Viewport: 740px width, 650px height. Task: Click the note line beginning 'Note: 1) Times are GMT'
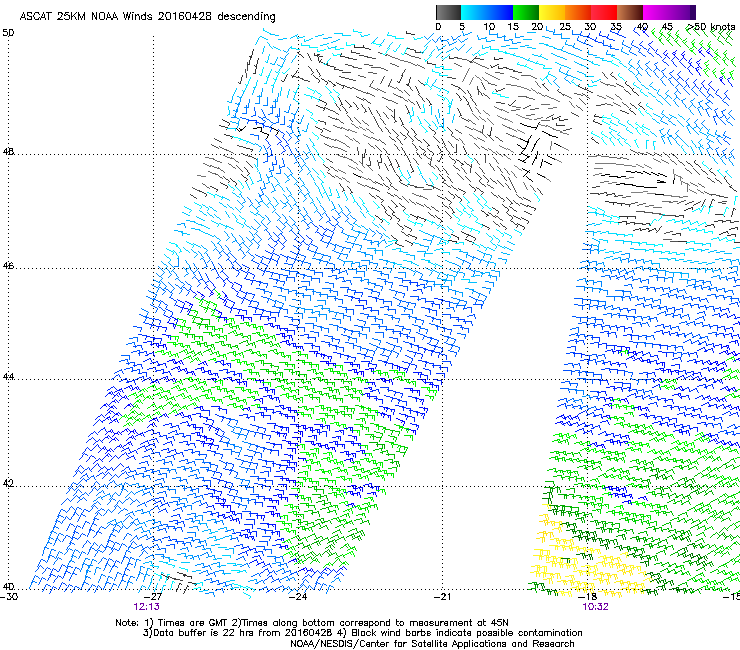[x=312, y=623]
